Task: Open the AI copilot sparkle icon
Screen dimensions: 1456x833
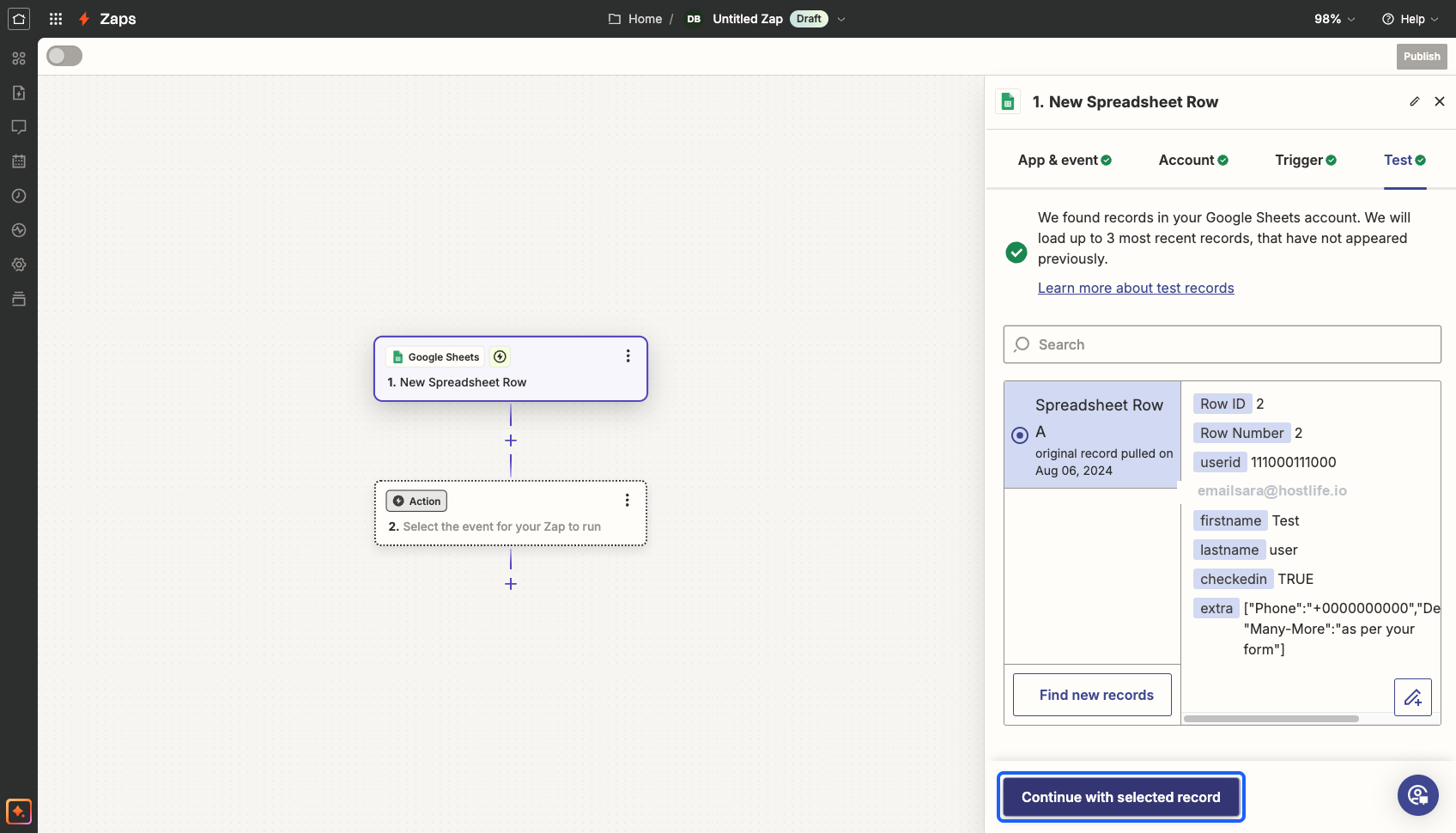Action: 19,811
